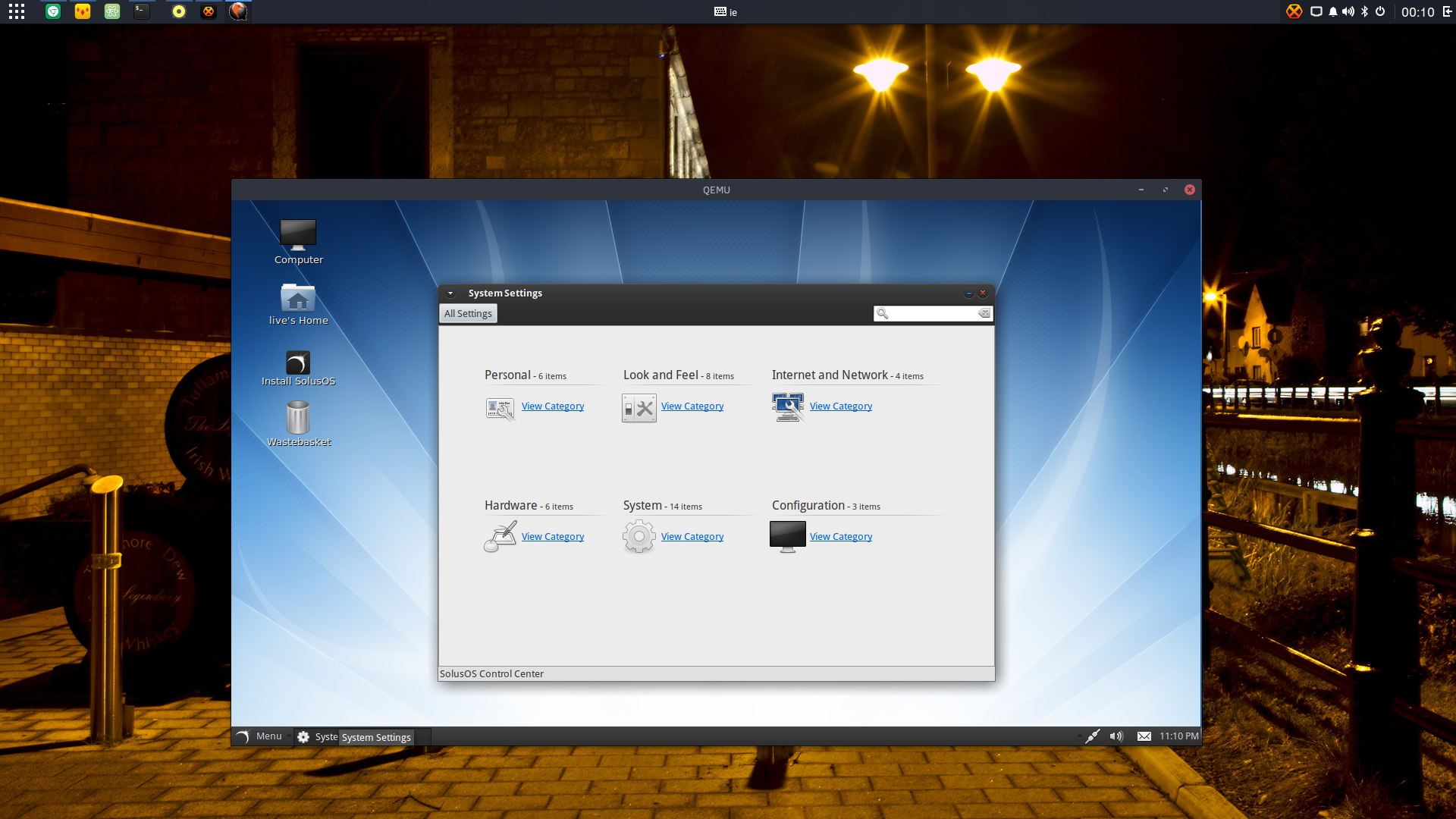Click the 'Internet and Network - 4 items' heading
This screenshot has width=1456, height=819.
[848, 375]
